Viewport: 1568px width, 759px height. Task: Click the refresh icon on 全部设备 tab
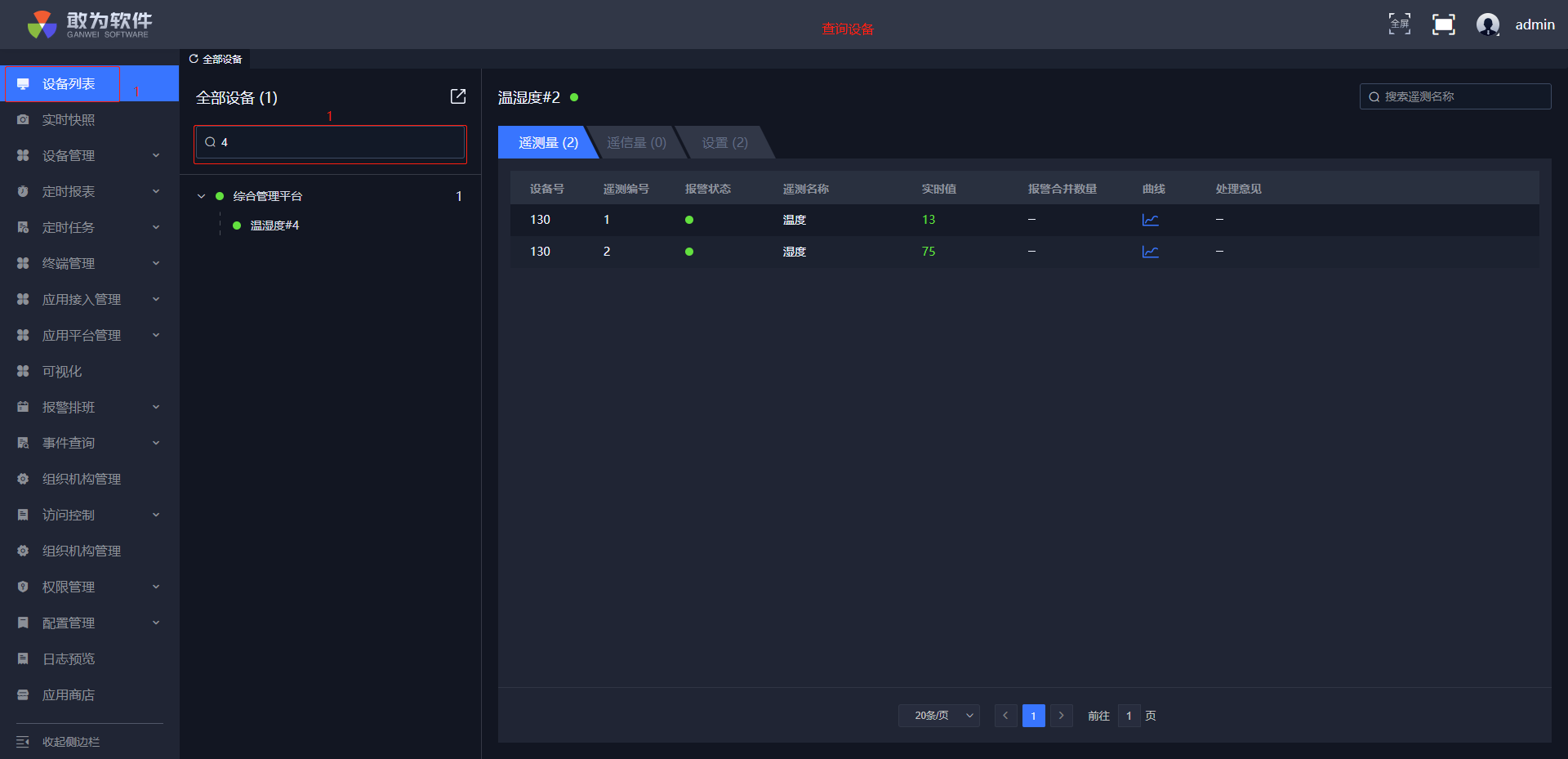coord(194,59)
